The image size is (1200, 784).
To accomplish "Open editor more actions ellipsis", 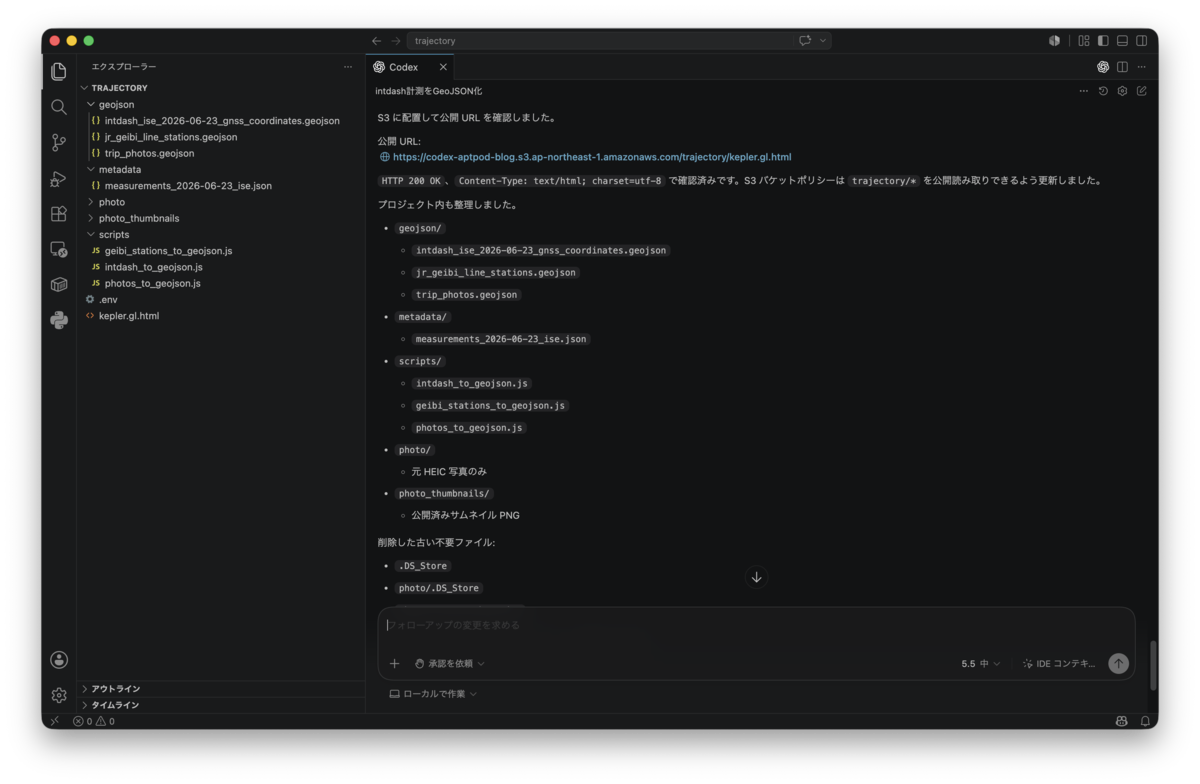I will coord(1141,67).
